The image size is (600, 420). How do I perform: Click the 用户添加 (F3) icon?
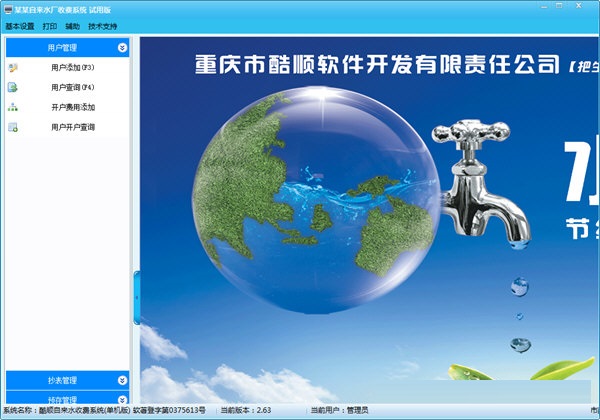pos(13,68)
